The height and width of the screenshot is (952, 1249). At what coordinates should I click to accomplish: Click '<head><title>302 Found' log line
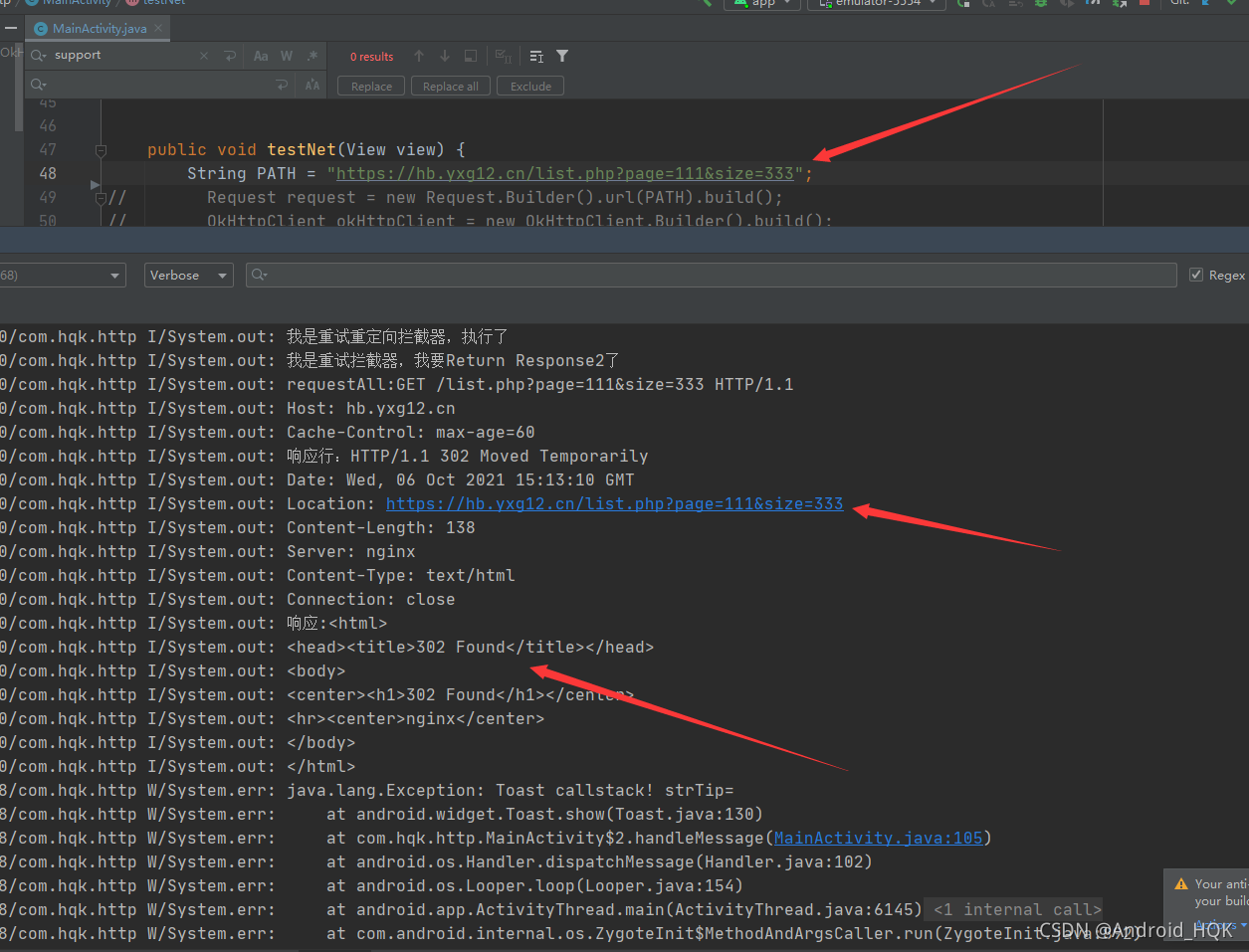pyautogui.click(x=470, y=648)
